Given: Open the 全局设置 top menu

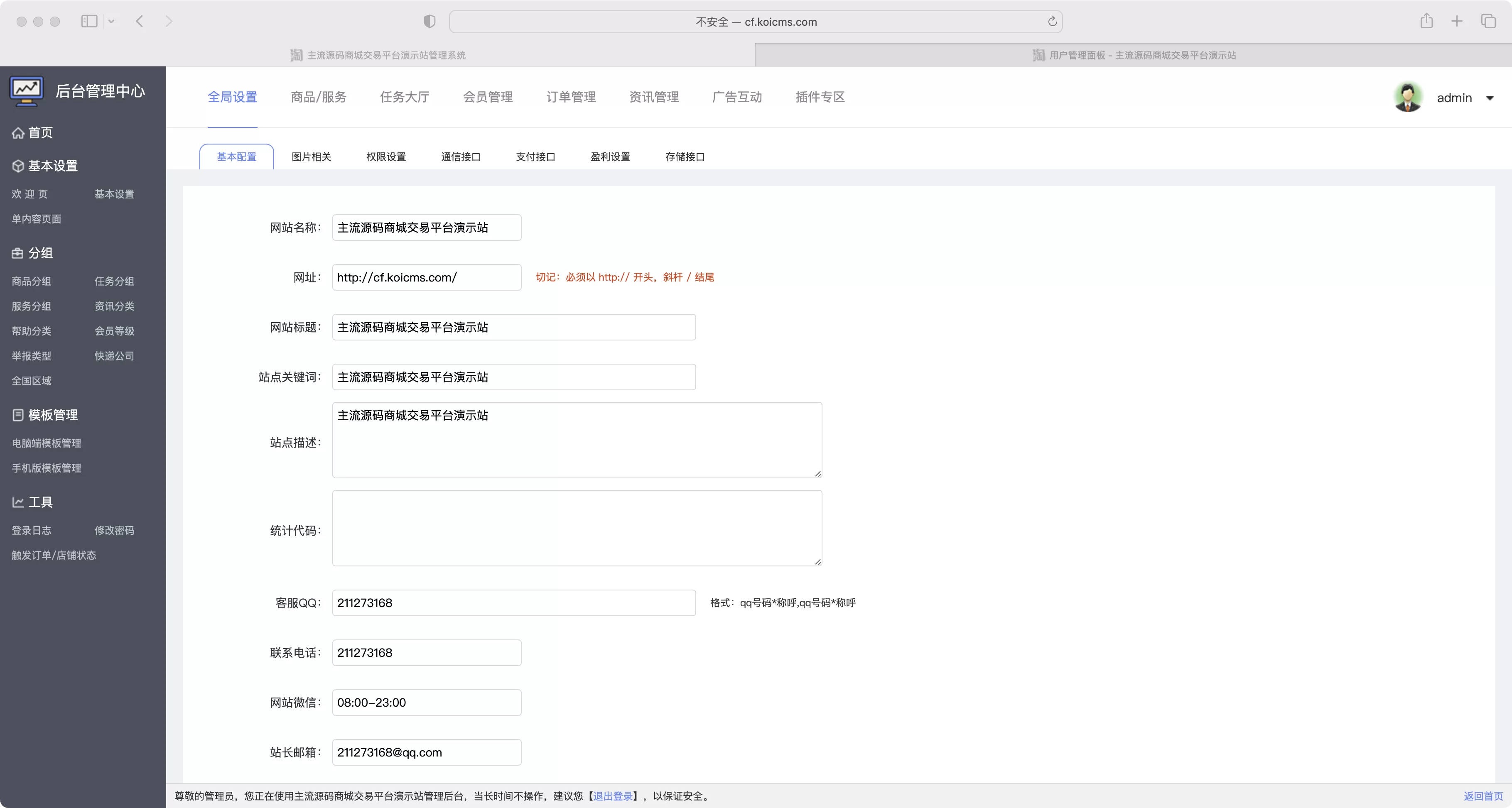Looking at the screenshot, I should (x=233, y=97).
